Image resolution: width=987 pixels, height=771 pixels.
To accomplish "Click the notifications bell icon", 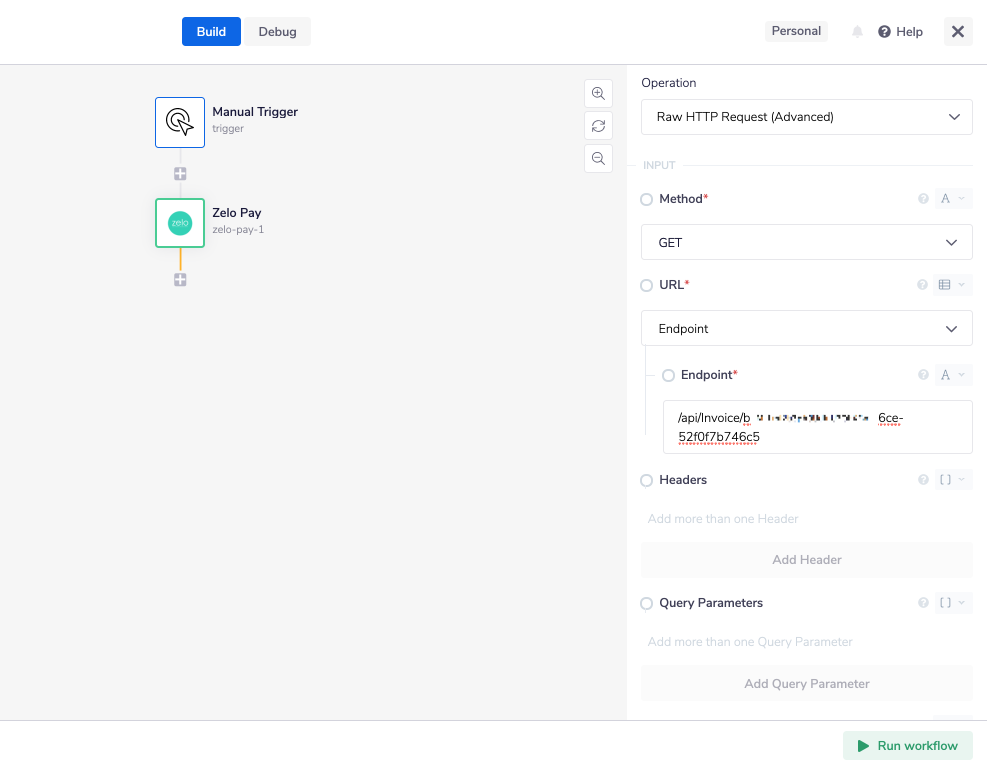I will [x=857, y=32].
